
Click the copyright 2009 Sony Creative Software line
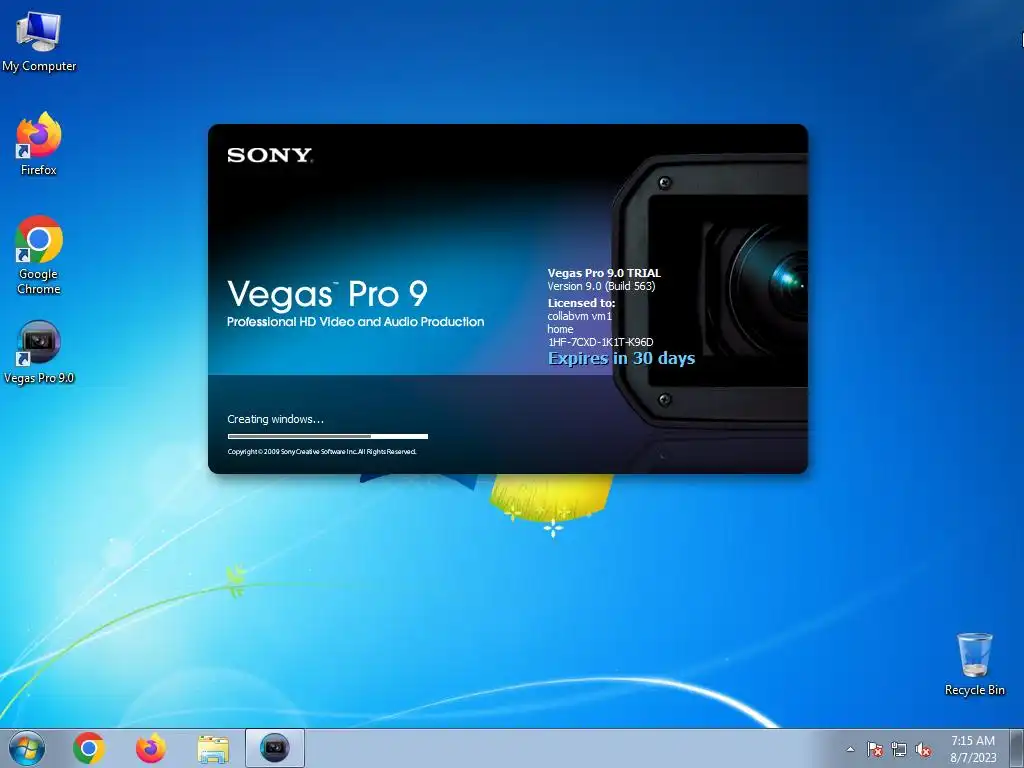pos(322,452)
